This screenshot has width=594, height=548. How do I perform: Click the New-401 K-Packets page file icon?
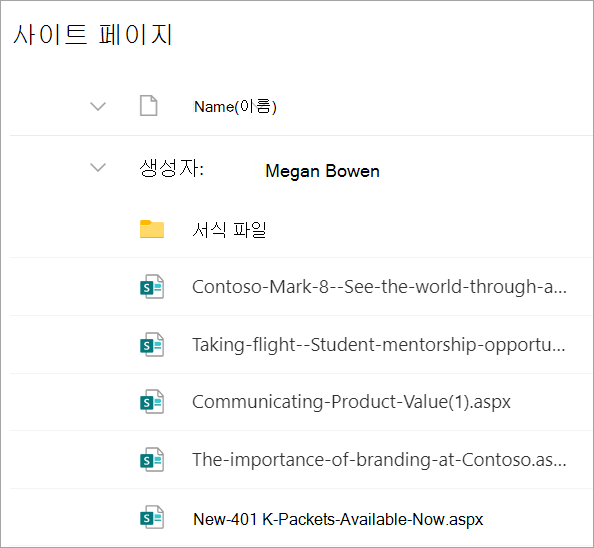tap(152, 517)
